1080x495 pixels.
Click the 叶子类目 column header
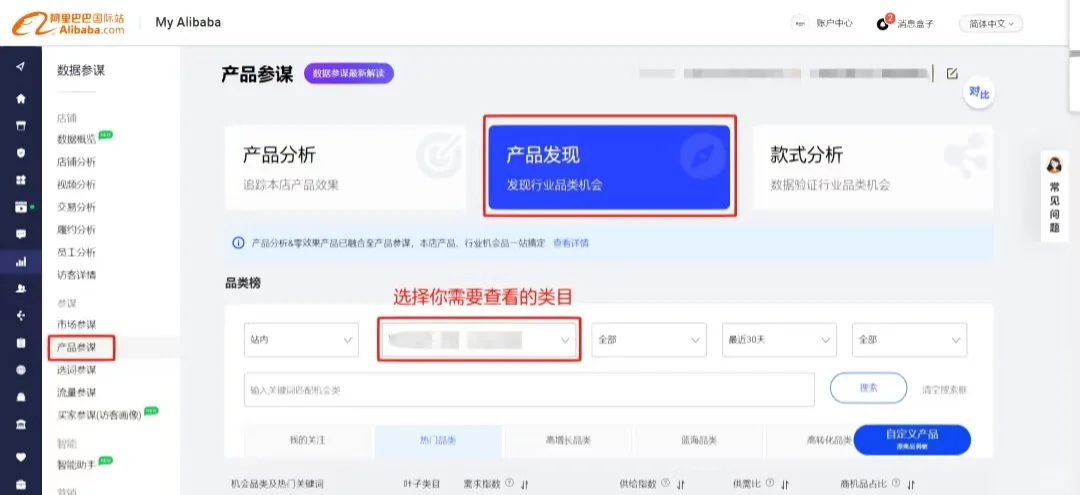pyautogui.click(x=422, y=484)
